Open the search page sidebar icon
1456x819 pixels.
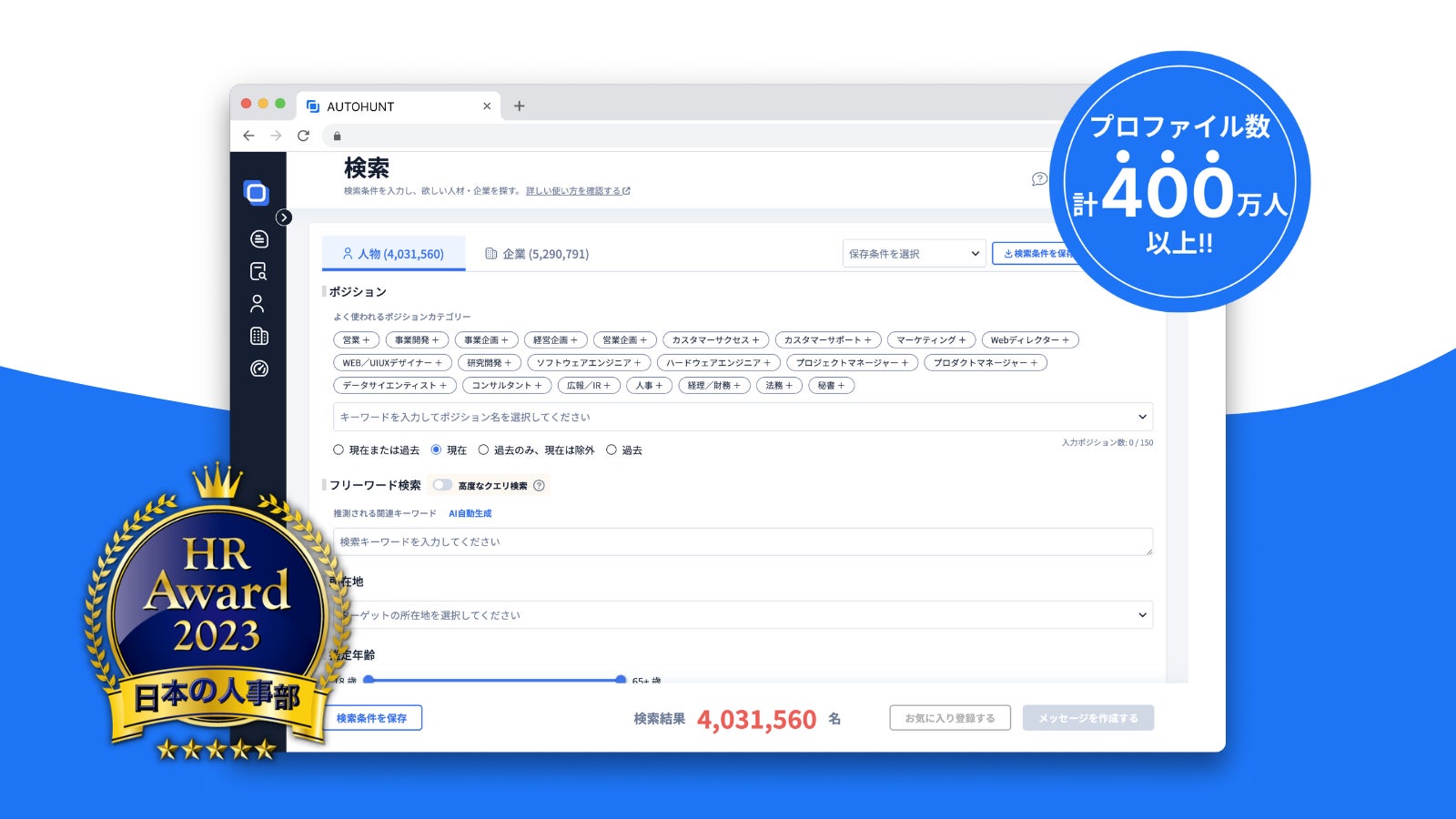pyautogui.click(x=258, y=271)
